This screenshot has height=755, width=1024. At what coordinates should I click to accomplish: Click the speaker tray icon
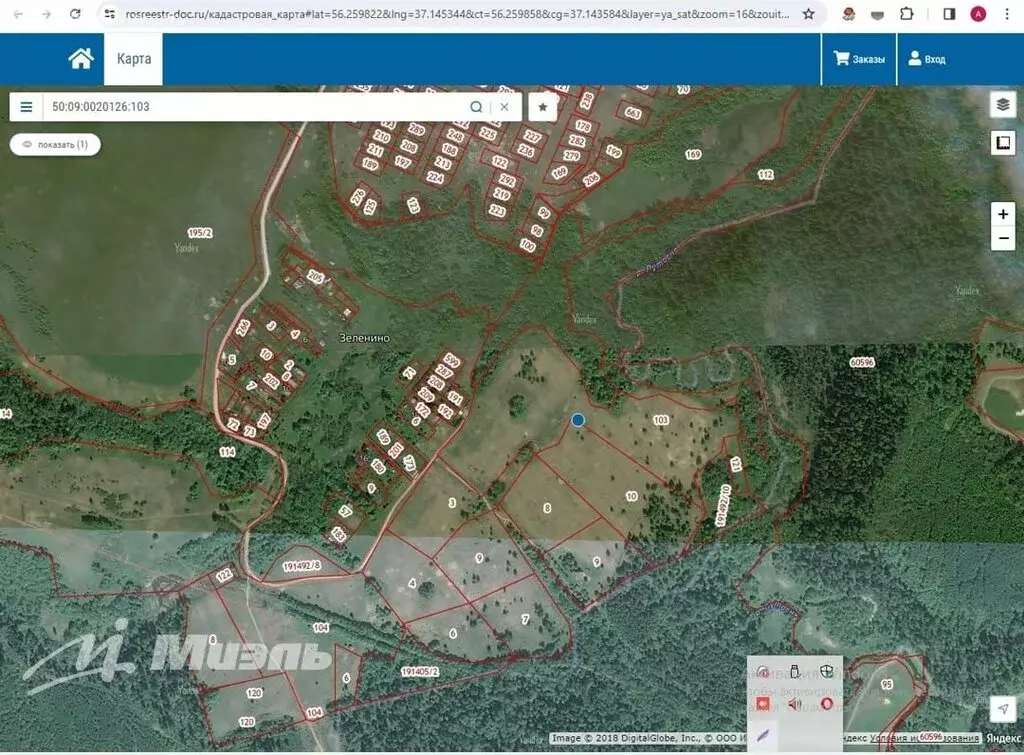pyautogui.click(x=794, y=703)
